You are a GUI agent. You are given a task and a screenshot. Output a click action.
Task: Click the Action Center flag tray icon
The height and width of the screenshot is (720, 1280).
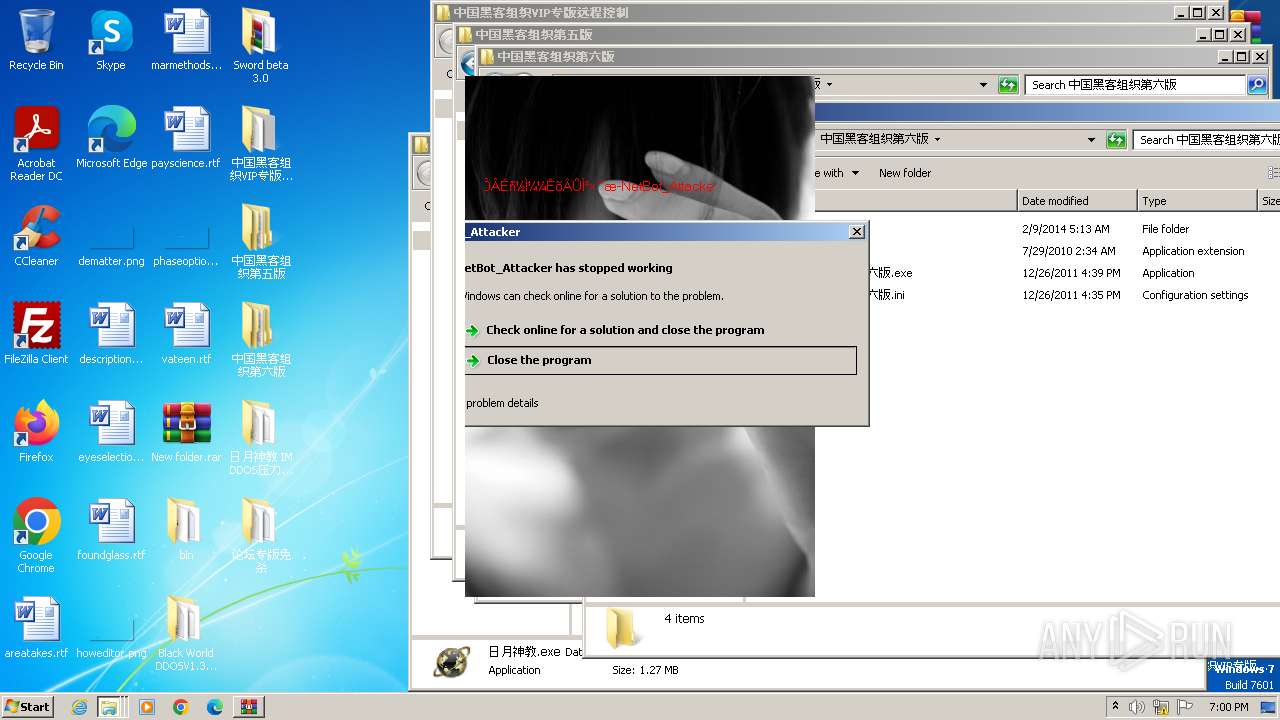[x=1185, y=707]
